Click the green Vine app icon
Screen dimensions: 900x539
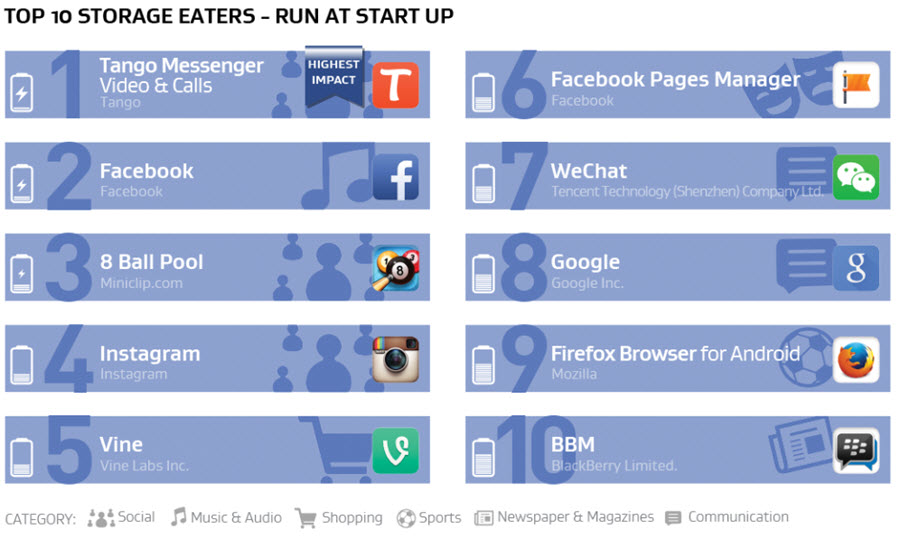tap(395, 451)
